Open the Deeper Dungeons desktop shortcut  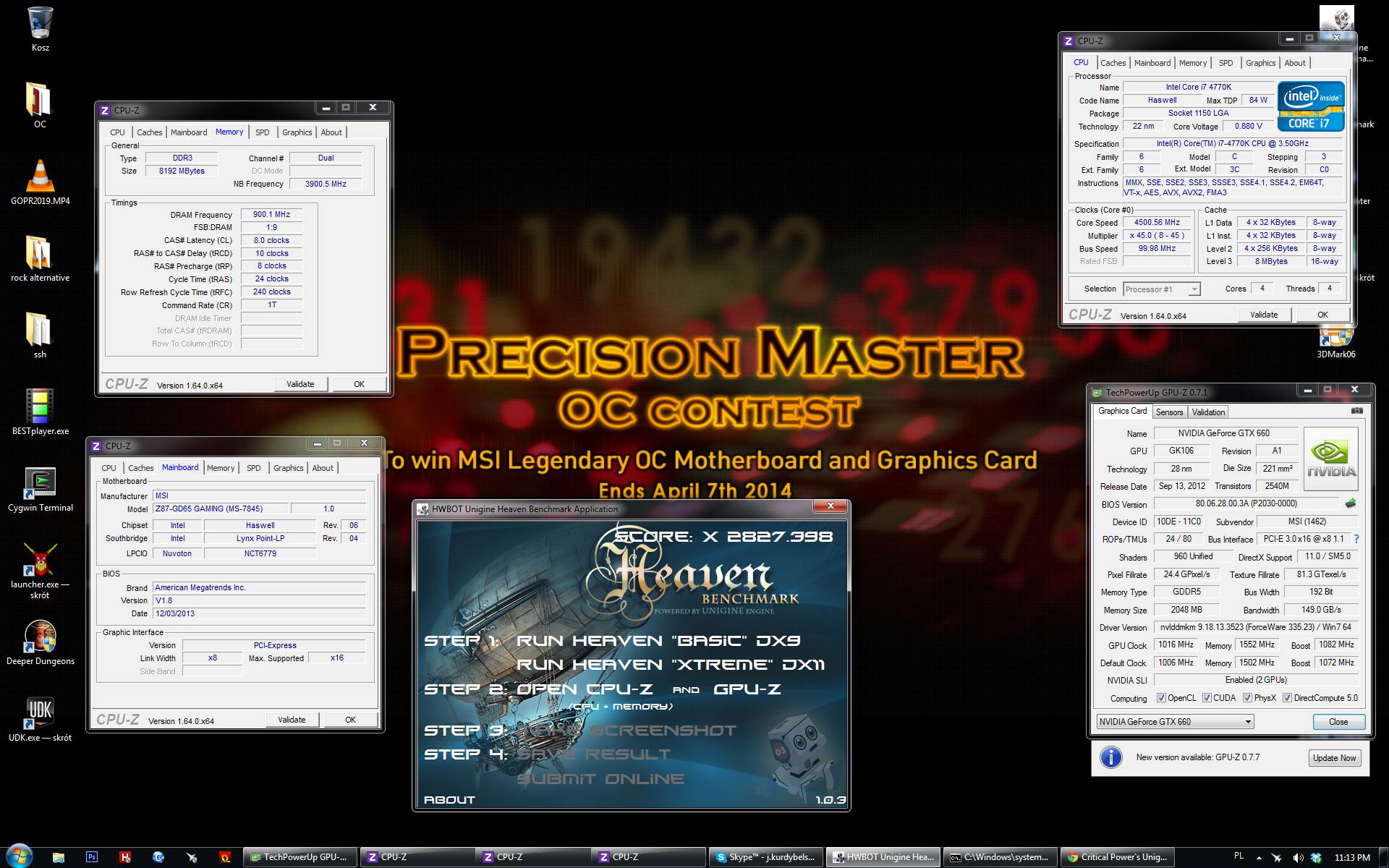[40, 637]
